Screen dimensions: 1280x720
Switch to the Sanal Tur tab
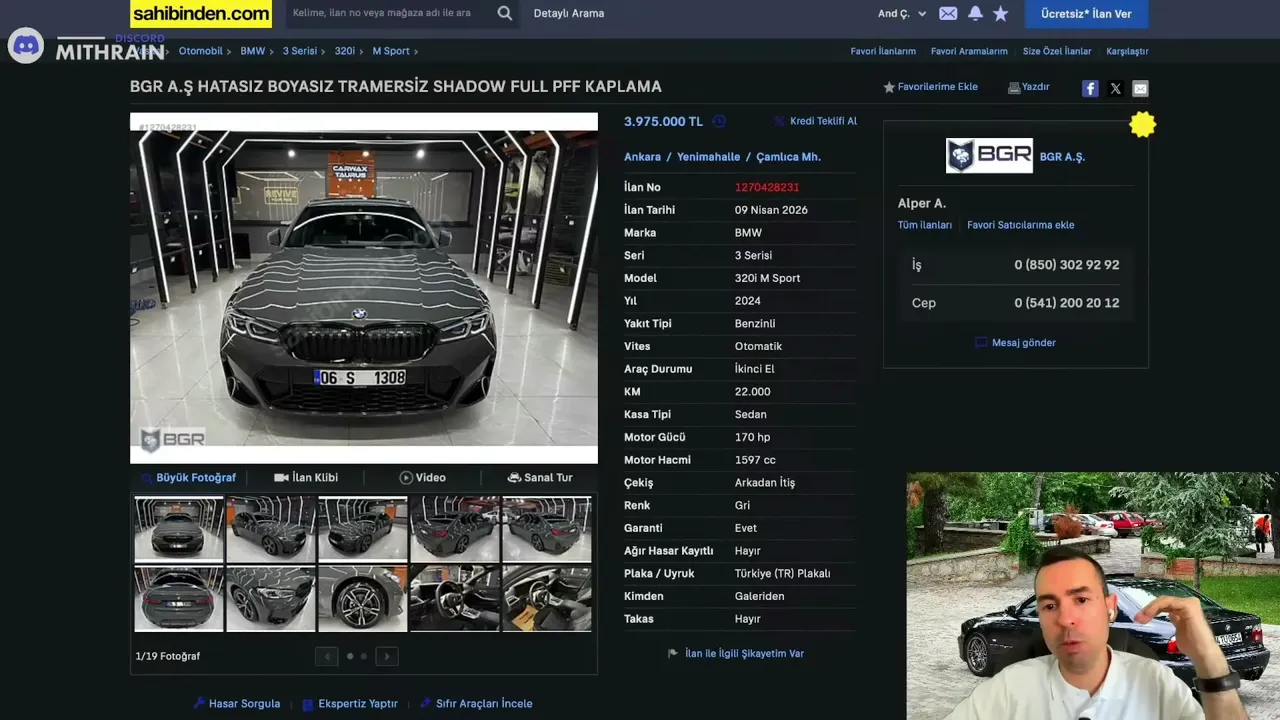click(x=540, y=478)
